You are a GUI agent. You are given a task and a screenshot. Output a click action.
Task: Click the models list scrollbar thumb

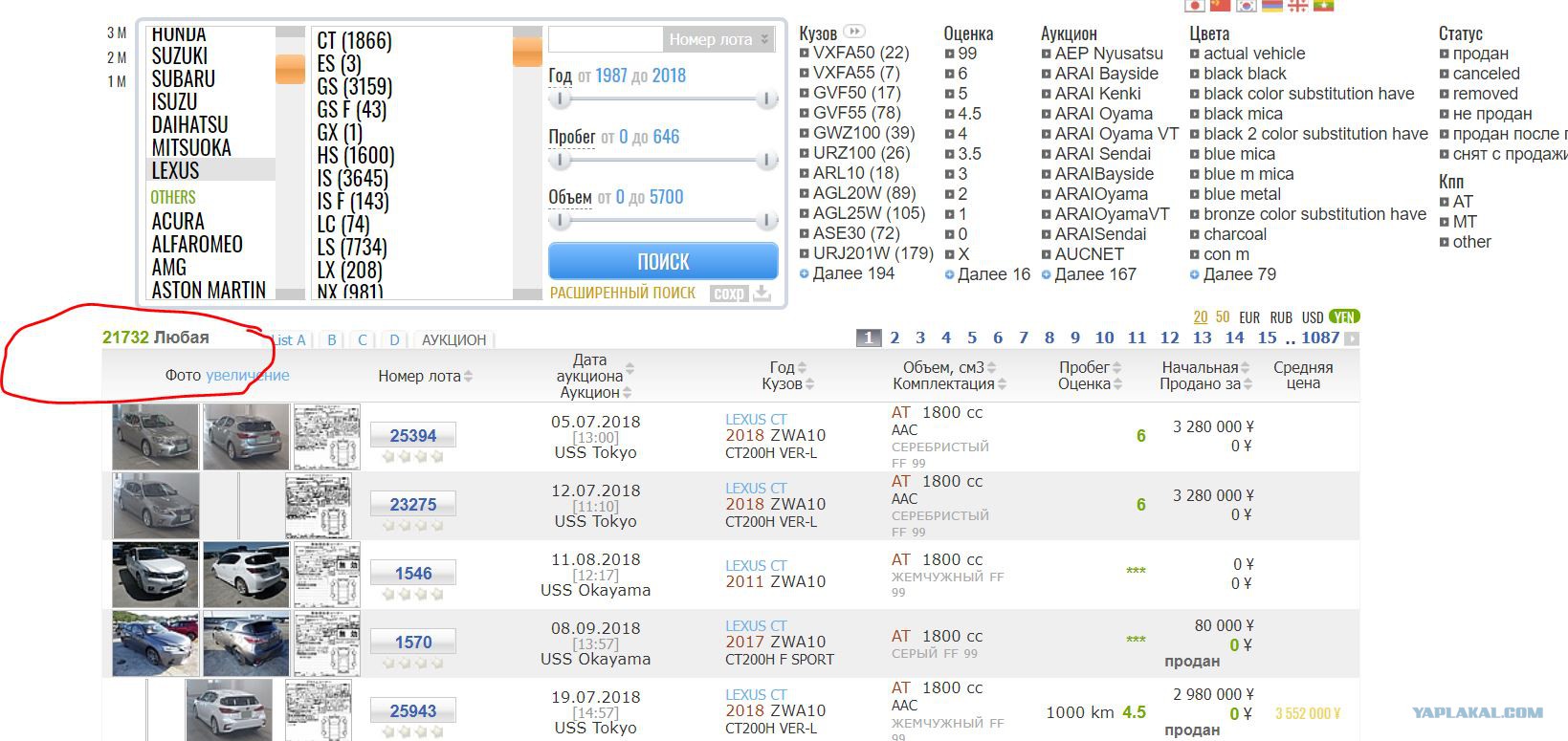[527, 52]
